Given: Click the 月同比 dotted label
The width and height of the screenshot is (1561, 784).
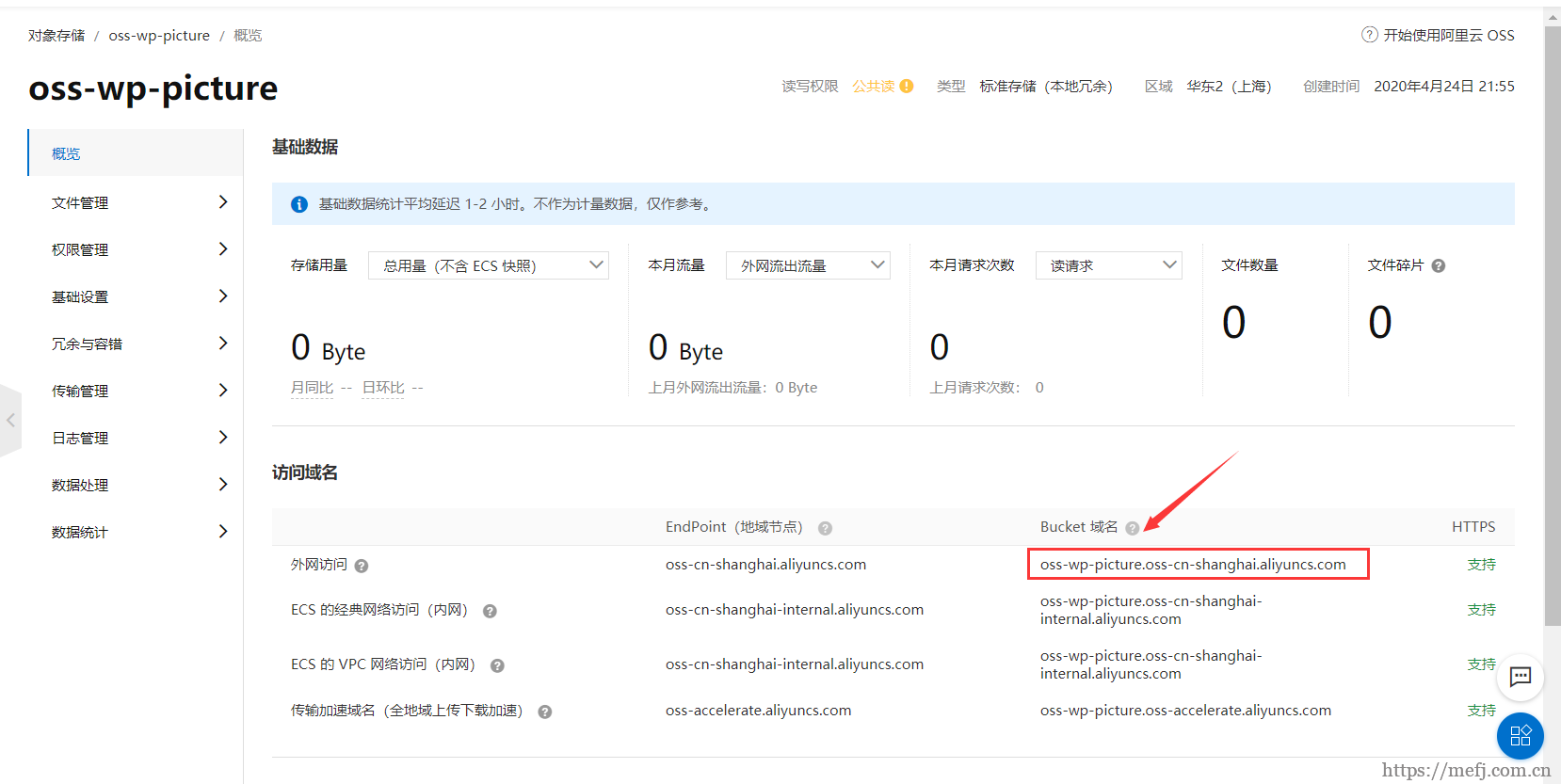Looking at the screenshot, I should pyautogui.click(x=312, y=388).
